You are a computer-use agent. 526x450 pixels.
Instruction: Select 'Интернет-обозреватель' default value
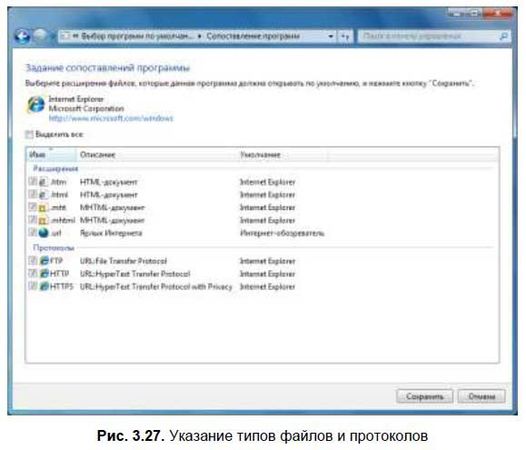tap(282, 233)
